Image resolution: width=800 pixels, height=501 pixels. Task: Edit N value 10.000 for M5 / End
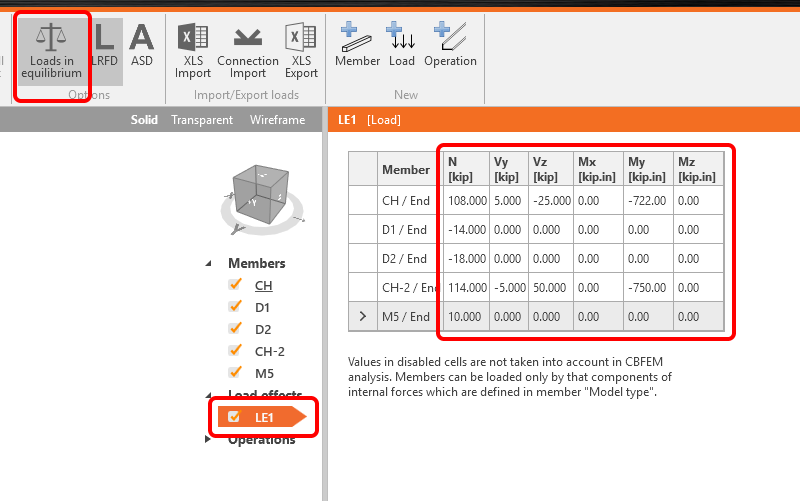click(x=466, y=316)
